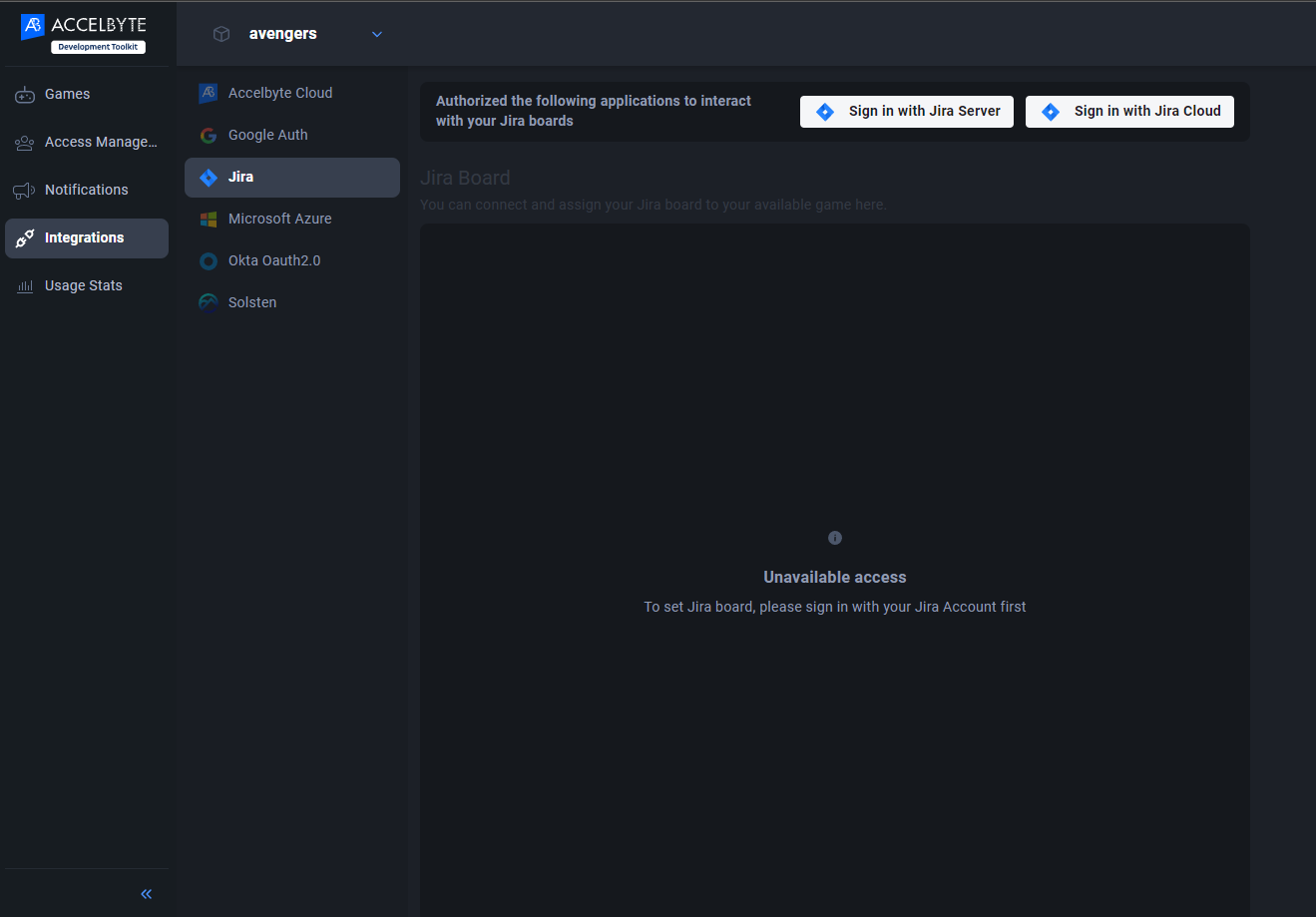Select Microsoft Azure integration
This screenshot has height=917, width=1316.
click(292, 220)
